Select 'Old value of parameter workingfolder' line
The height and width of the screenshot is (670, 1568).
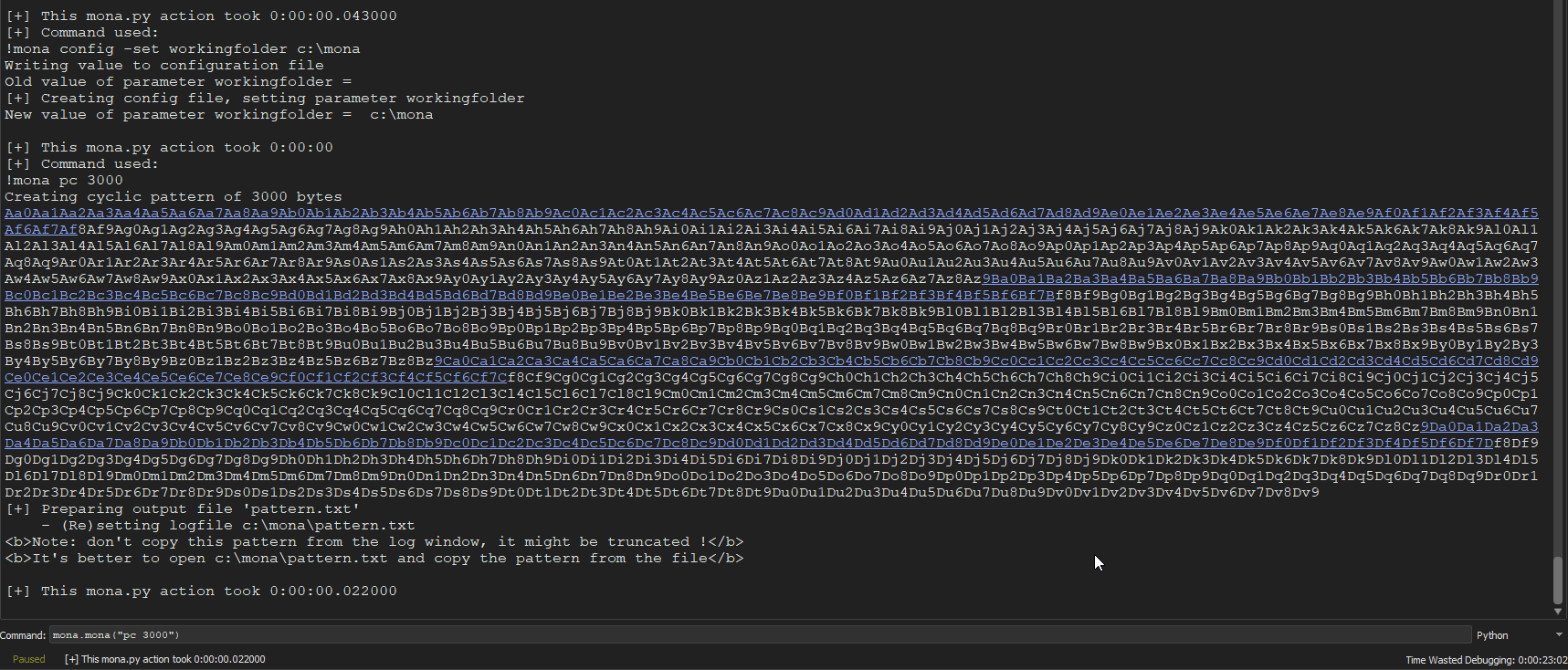(x=178, y=82)
